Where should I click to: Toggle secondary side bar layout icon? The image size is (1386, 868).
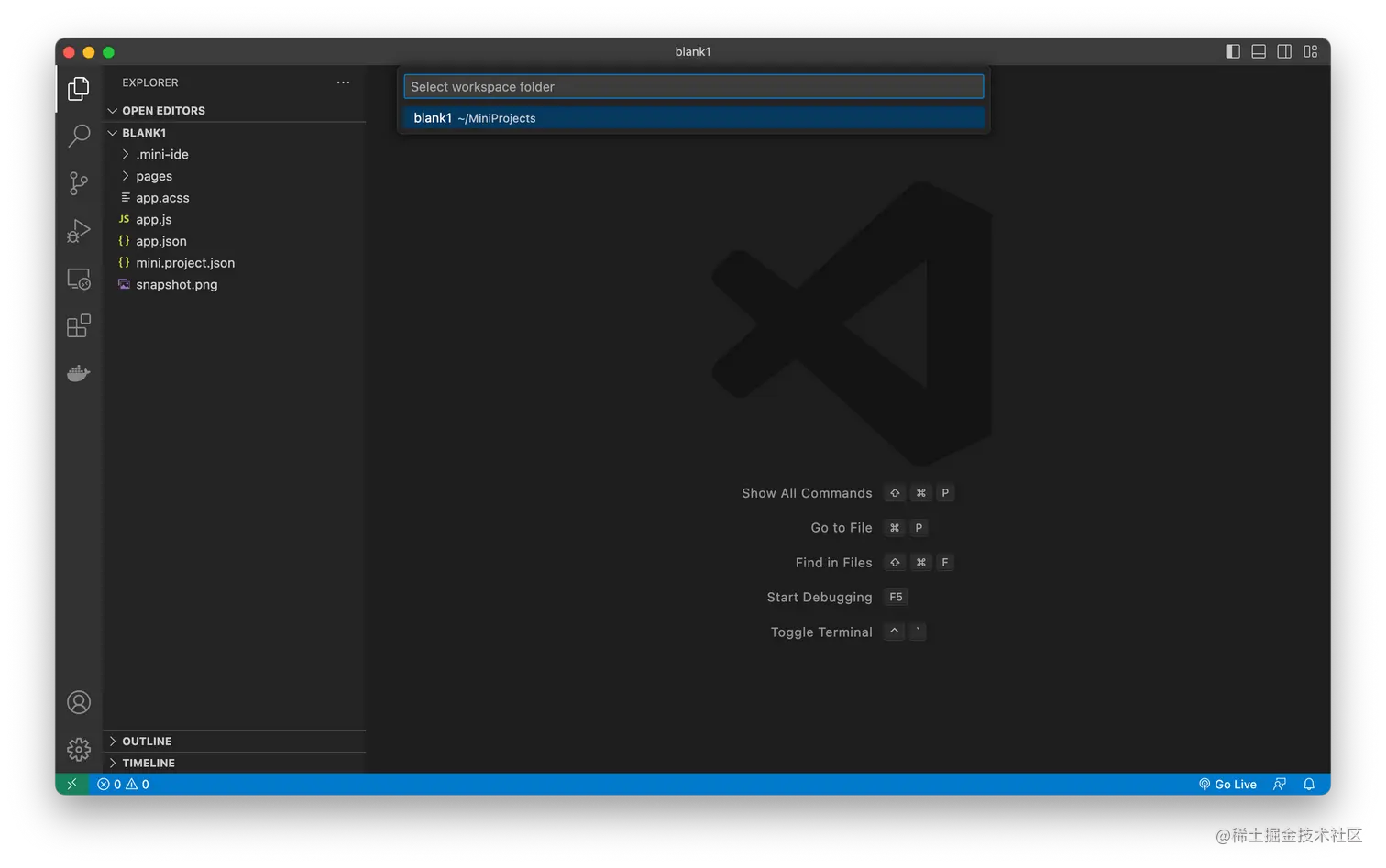[1284, 51]
